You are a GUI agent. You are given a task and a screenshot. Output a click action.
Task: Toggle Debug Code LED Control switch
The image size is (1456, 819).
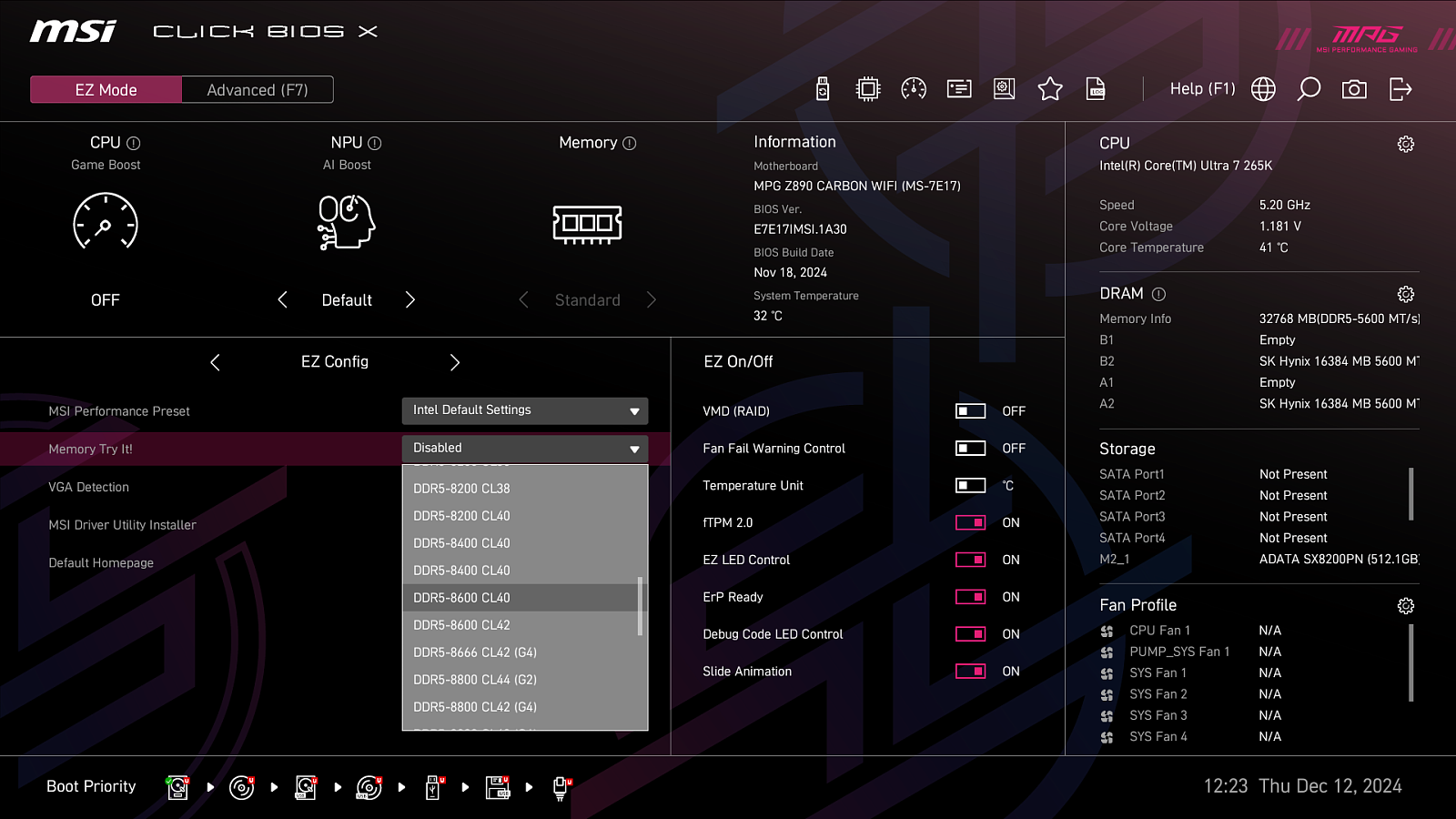[x=970, y=634]
